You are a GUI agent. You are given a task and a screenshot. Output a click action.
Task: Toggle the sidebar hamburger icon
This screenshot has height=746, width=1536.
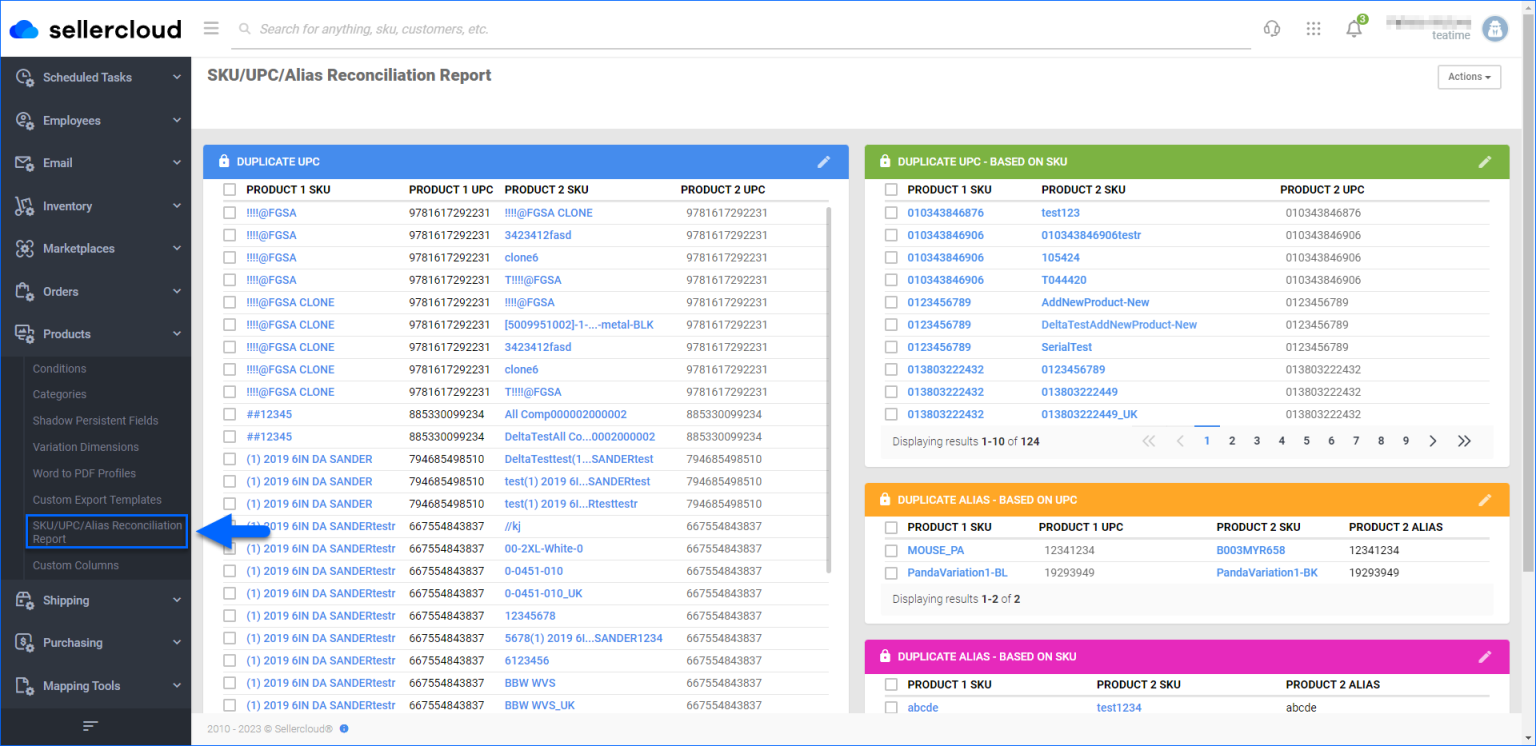click(210, 28)
